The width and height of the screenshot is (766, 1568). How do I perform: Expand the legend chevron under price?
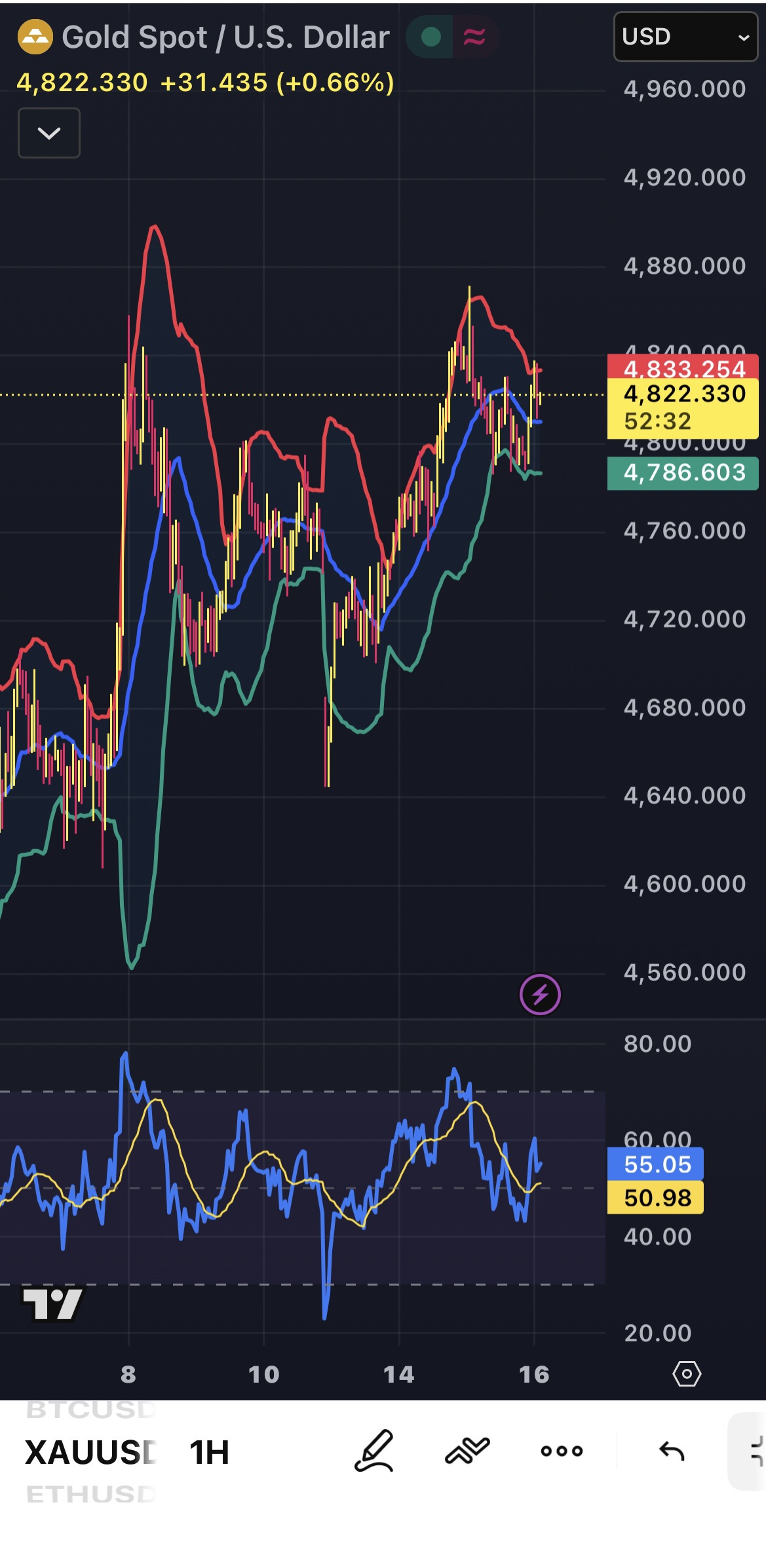tap(49, 133)
